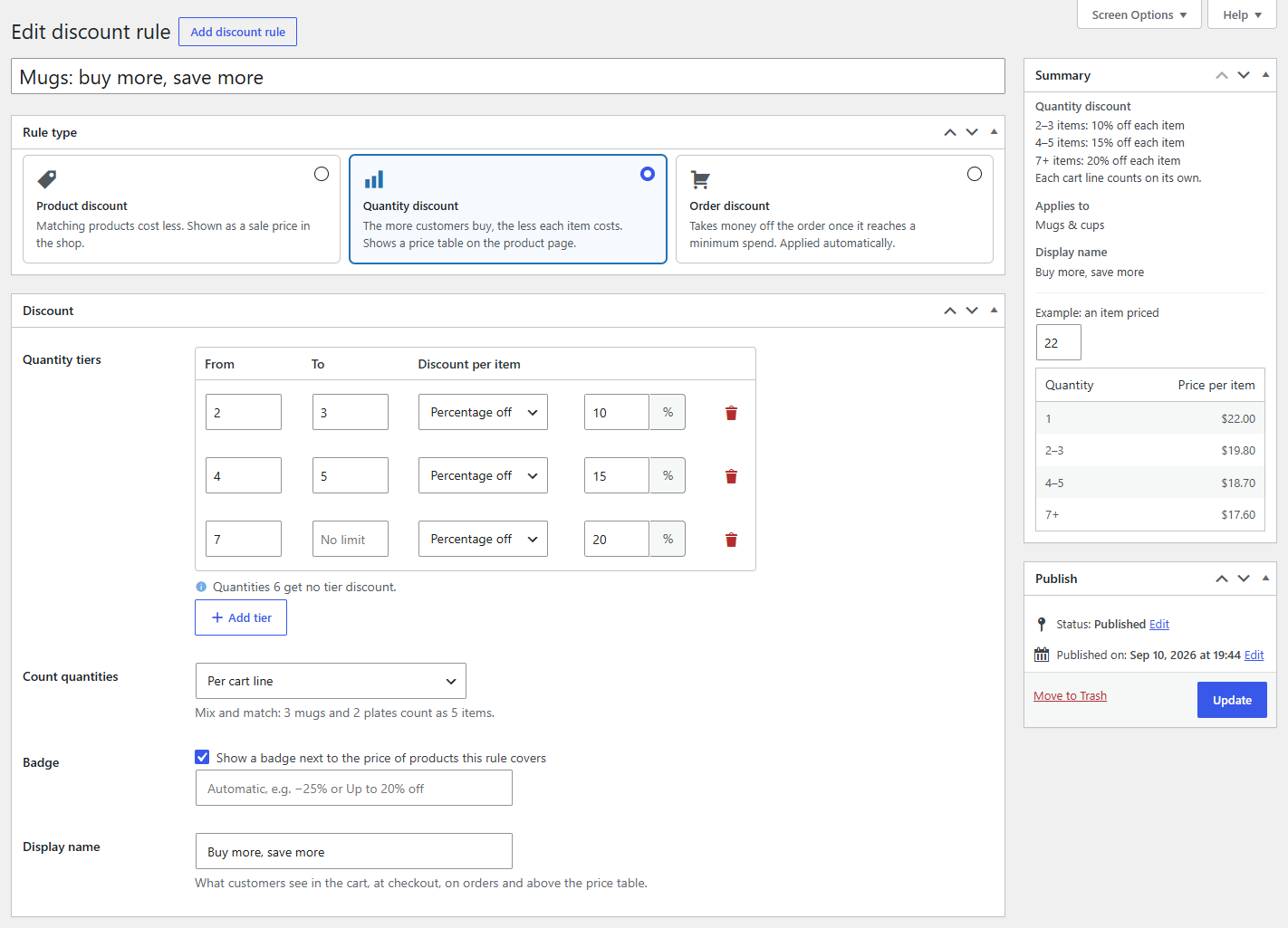Click the Order discount cart icon
Image resolution: width=1288 pixels, height=928 pixels.
pyautogui.click(x=700, y=179)
